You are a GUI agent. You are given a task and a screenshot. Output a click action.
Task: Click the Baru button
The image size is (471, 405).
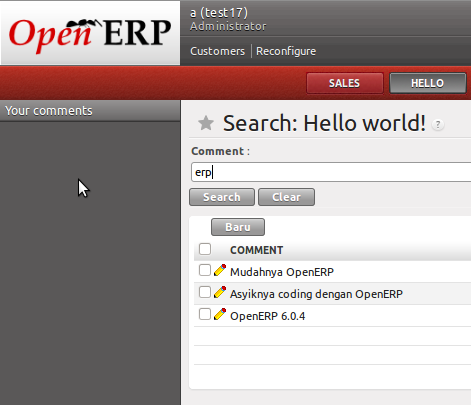pyautogui.click(x=238, y=227)
